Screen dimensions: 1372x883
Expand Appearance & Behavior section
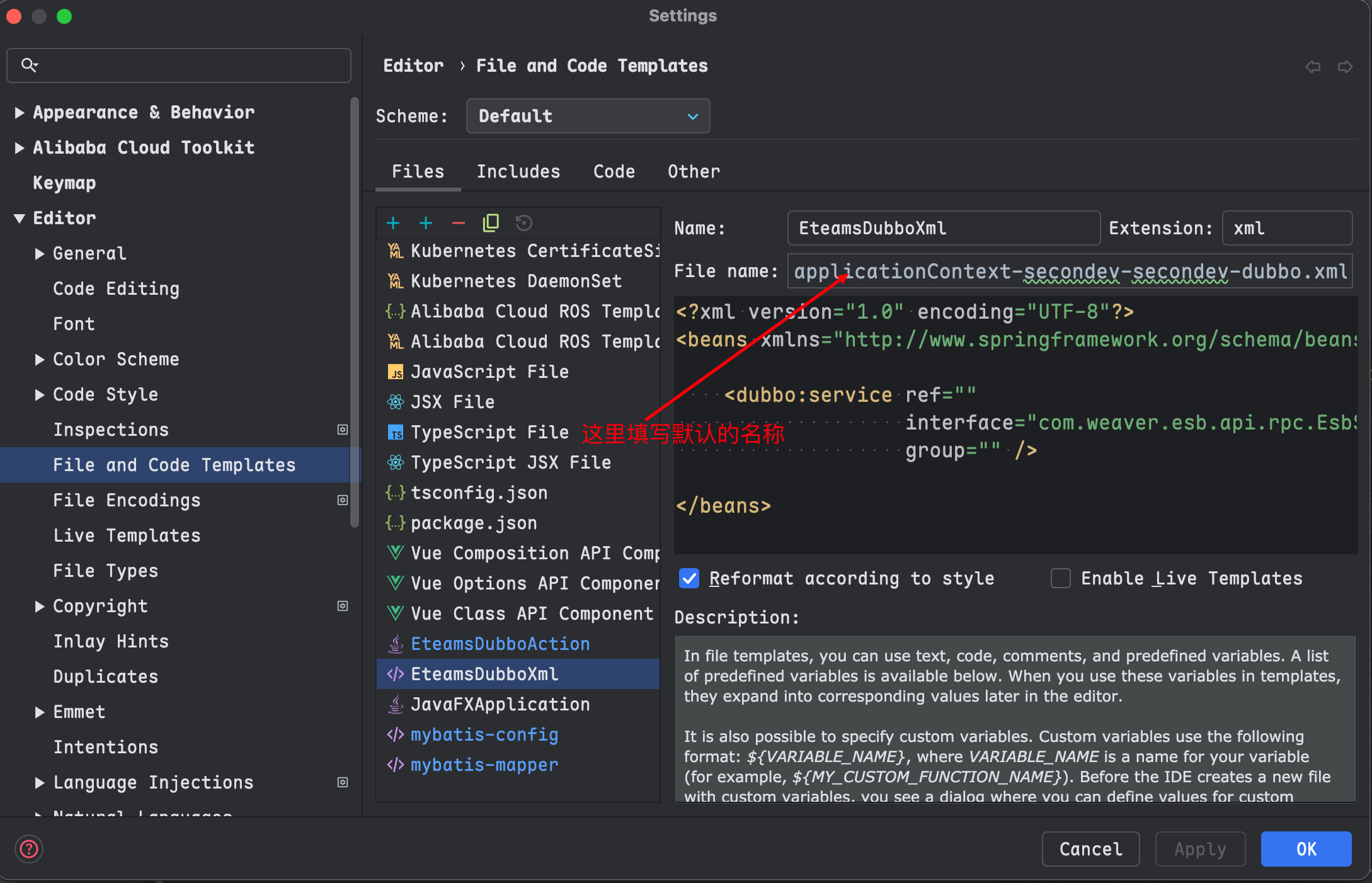pyautogui.click(x=20, y=113)
